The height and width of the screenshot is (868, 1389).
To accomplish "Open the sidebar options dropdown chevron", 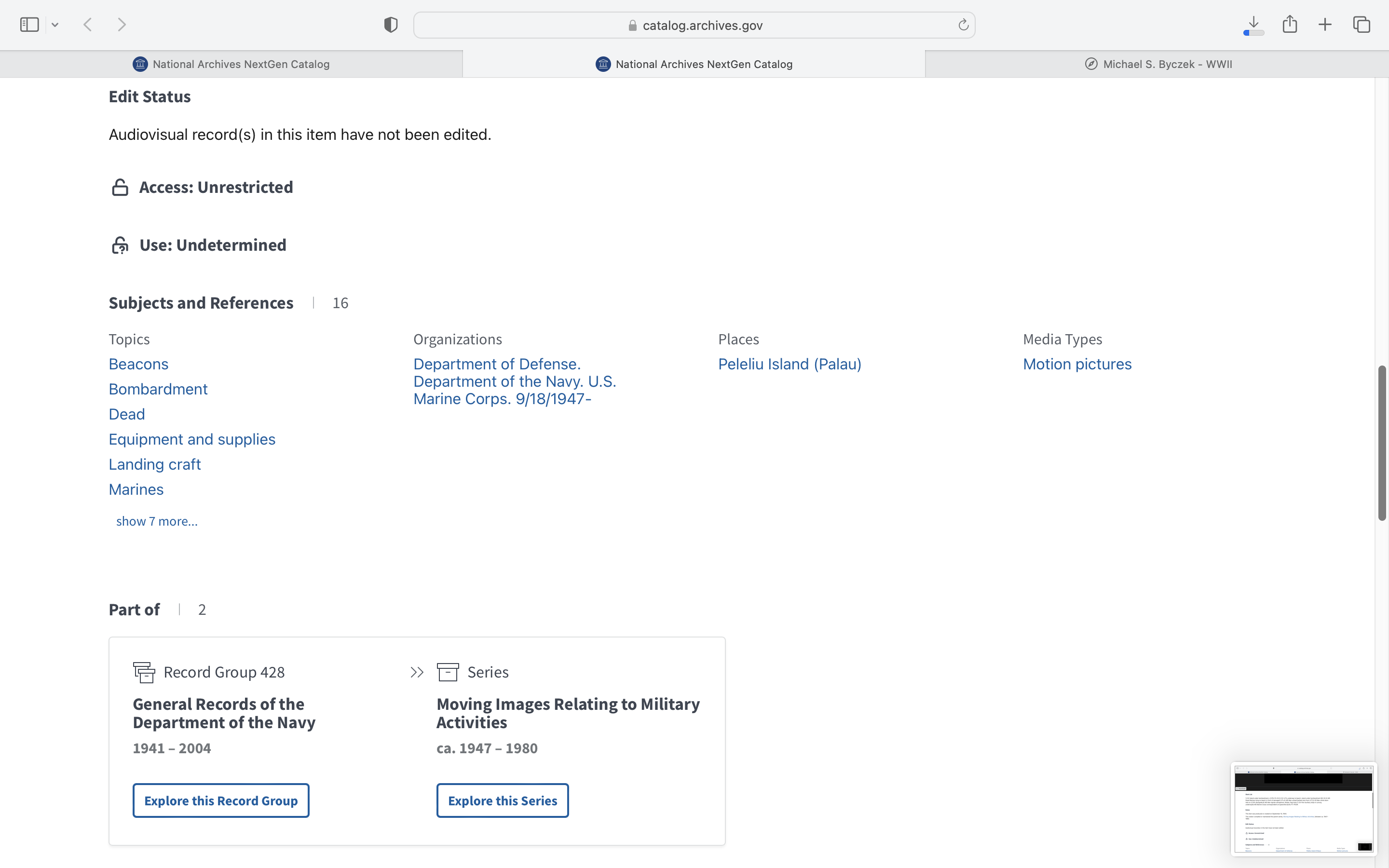I will pyautogui.click(x=55, y=25).
